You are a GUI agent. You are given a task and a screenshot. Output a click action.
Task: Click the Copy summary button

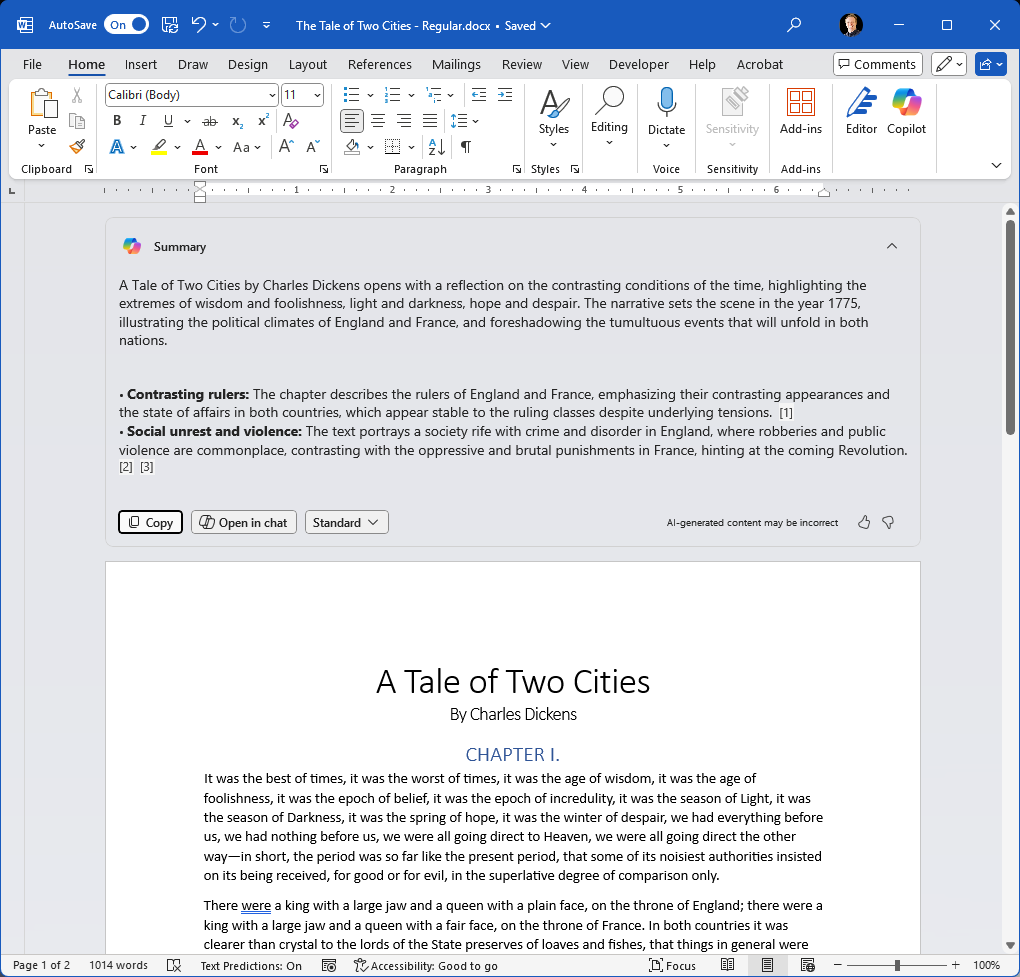[x=150, y=522]
